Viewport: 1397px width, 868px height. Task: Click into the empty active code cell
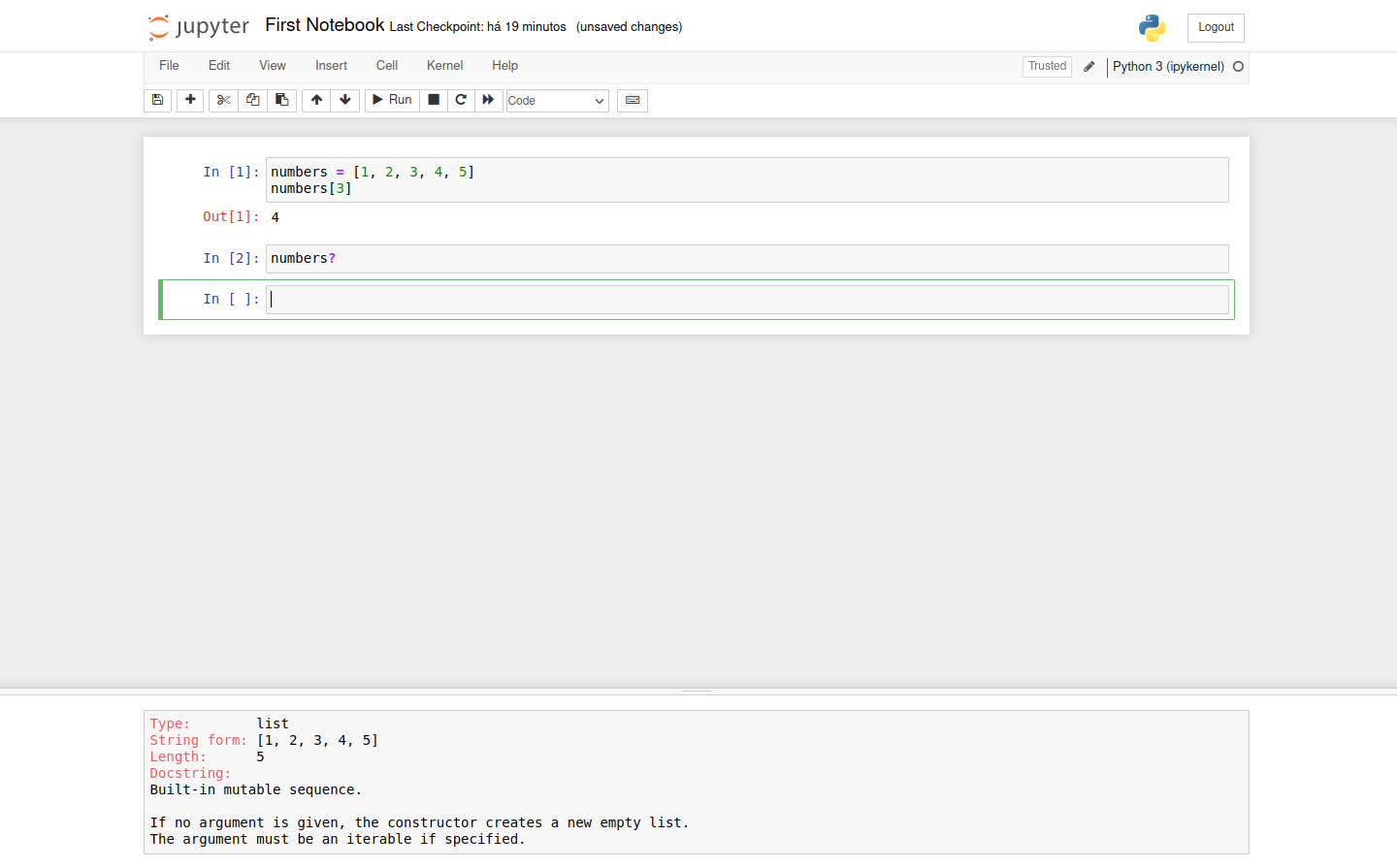(x=747, y=300)
